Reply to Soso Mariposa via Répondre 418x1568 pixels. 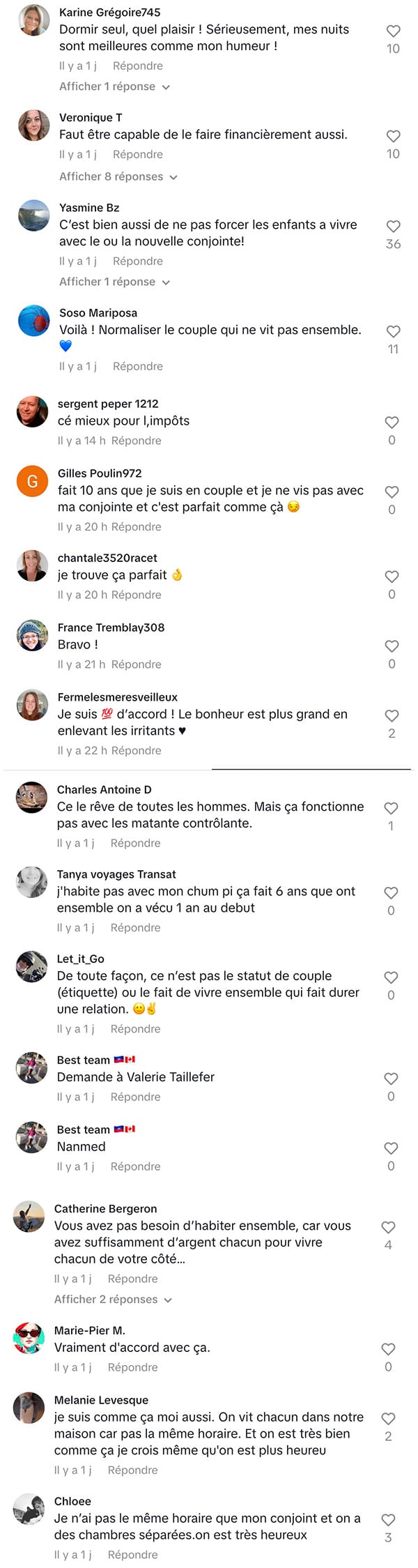pyautogui.click(x=138, y=367)
